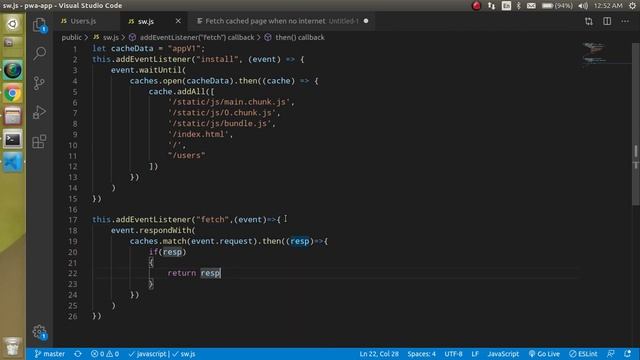
Task: Open the Run and Debug view
Action: pos(40,112)
